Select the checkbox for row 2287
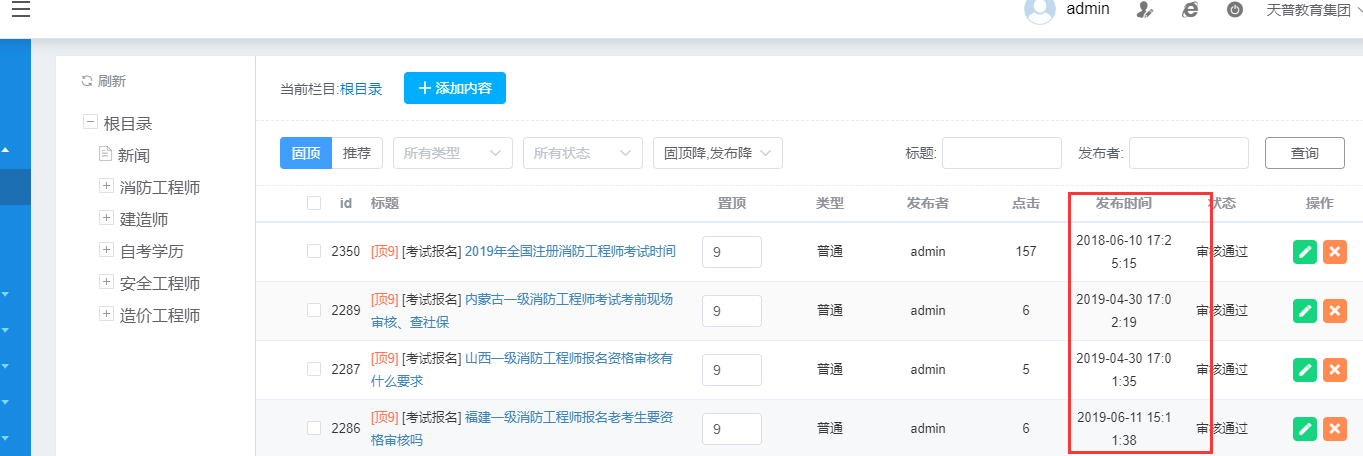 point(314,369)
